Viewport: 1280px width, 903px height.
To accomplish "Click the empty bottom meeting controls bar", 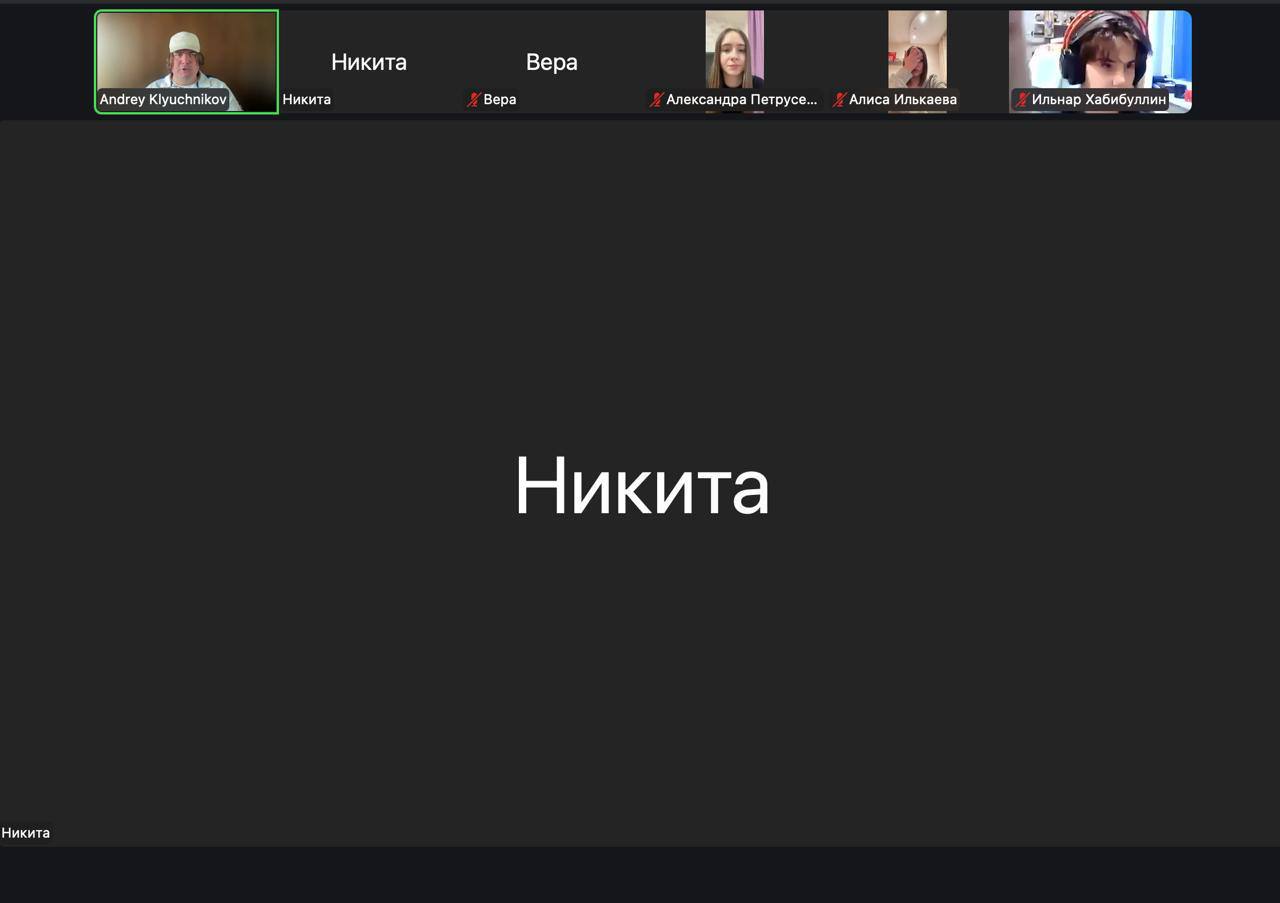I will pyautogui.click(x=640, y=875).
